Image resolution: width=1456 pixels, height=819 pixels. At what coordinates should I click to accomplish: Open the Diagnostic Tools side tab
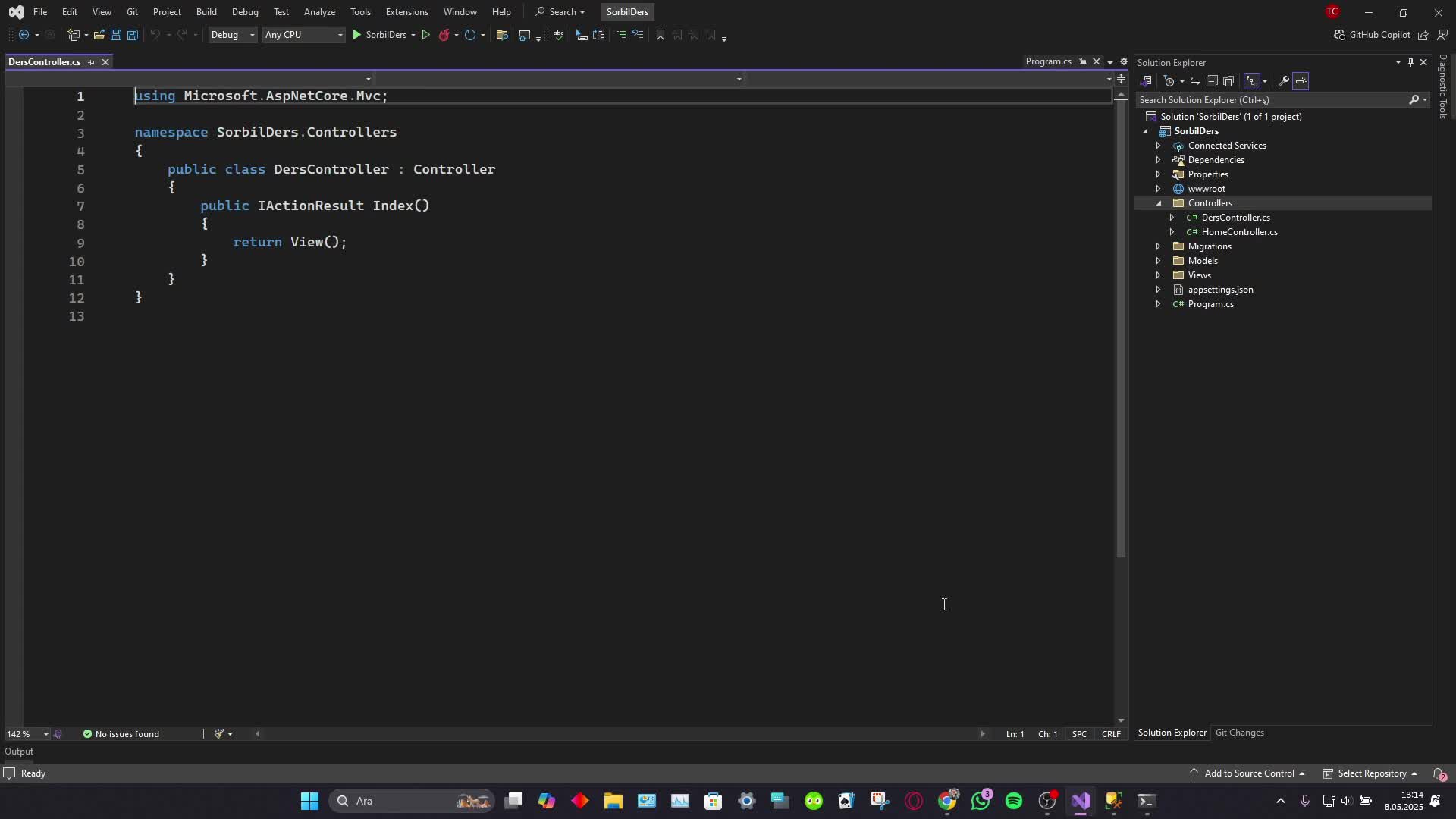click(1442, 86)
